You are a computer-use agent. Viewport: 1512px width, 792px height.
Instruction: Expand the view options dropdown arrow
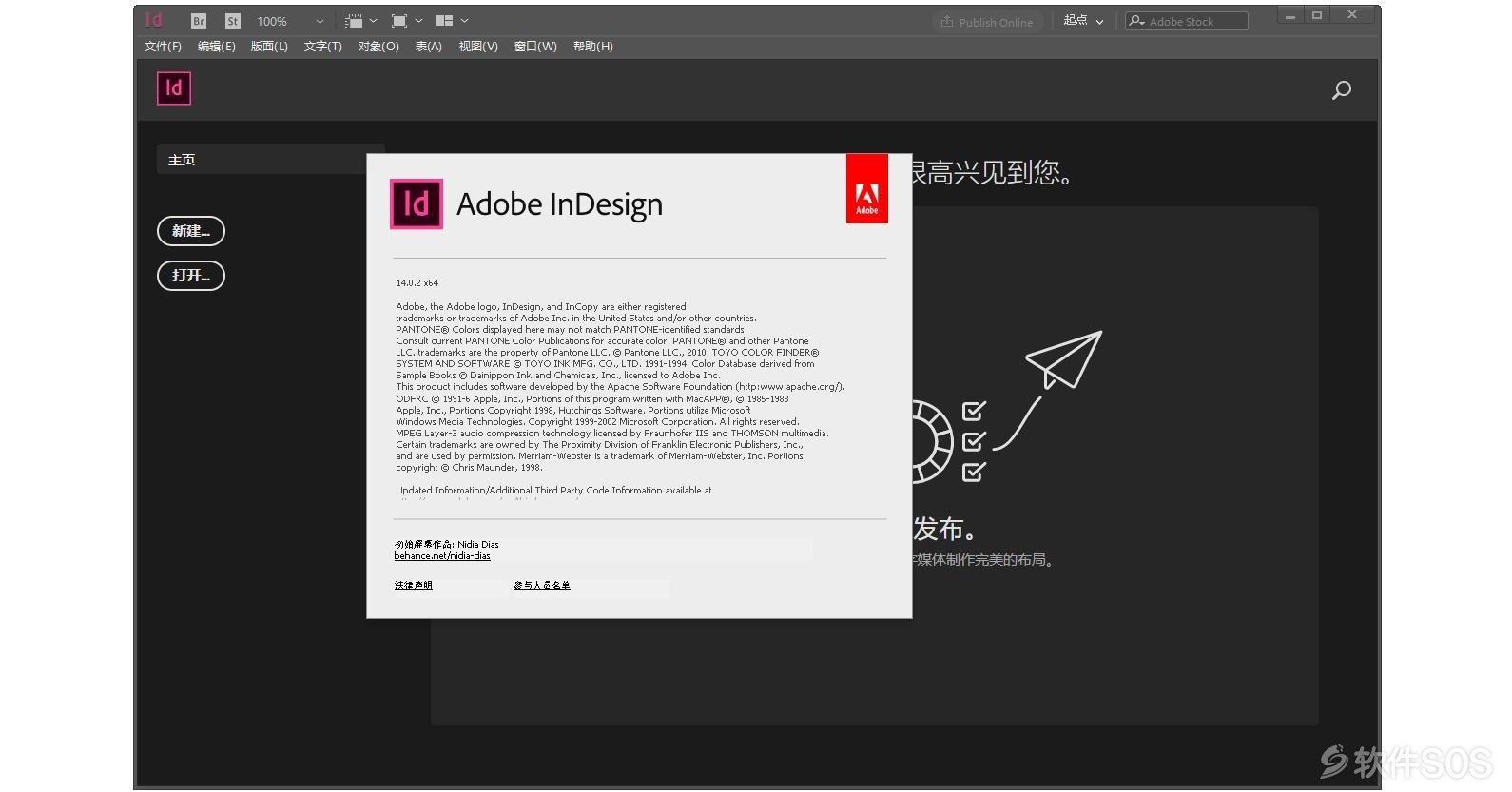pos(374,21)
